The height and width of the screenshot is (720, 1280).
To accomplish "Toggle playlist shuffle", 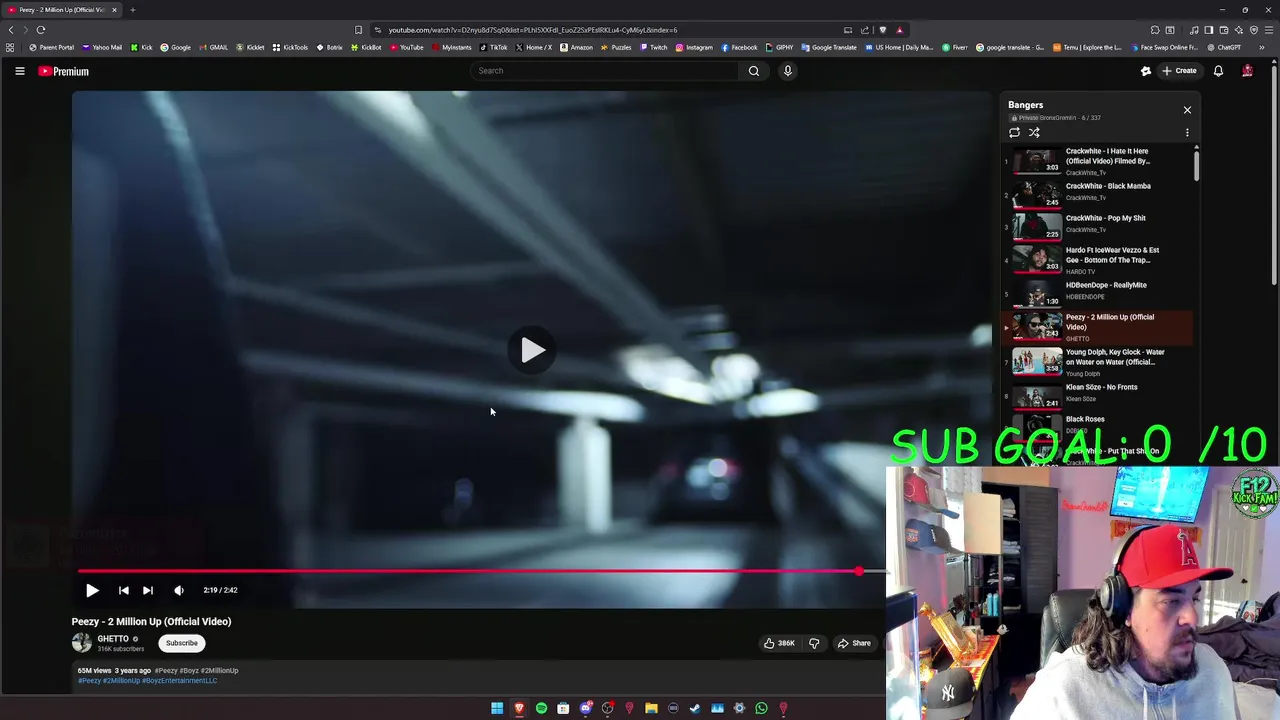I will point(1034,132).
